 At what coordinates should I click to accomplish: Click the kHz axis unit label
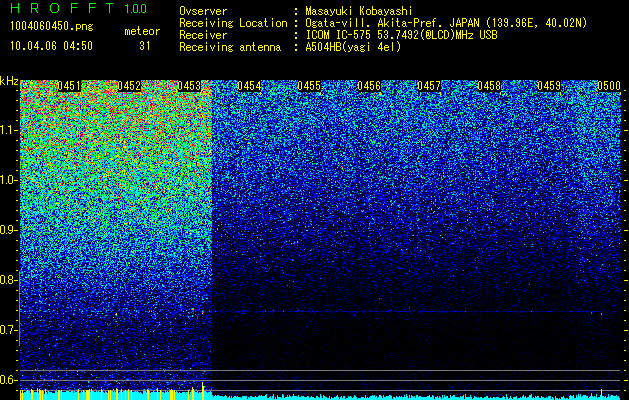pyautogui.click(x=9, y=81)
